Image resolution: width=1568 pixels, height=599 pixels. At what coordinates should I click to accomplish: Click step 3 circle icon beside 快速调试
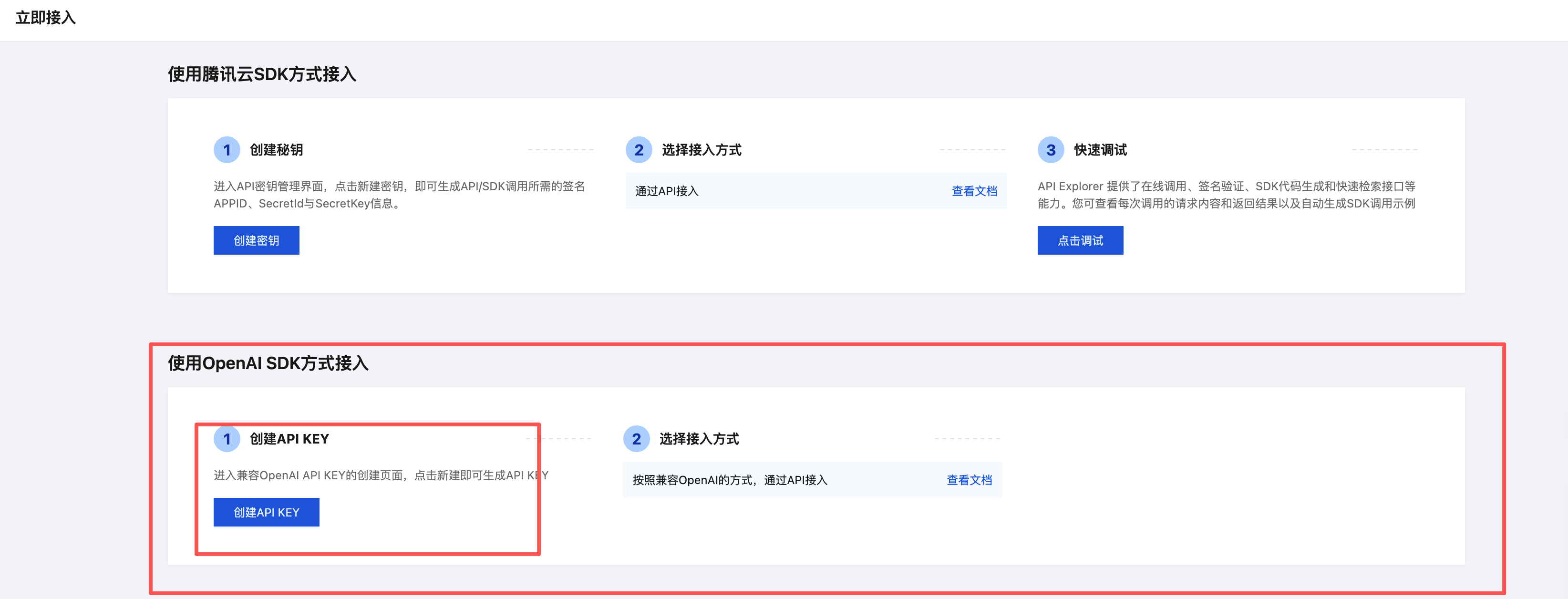point(1051,150)
